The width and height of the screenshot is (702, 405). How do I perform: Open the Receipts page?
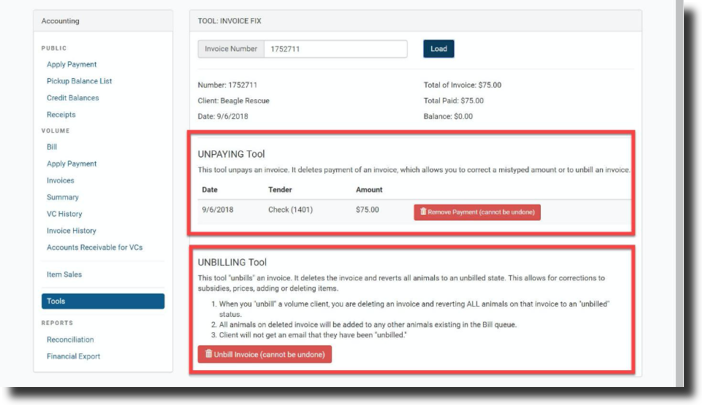click(x=60, y=115)
